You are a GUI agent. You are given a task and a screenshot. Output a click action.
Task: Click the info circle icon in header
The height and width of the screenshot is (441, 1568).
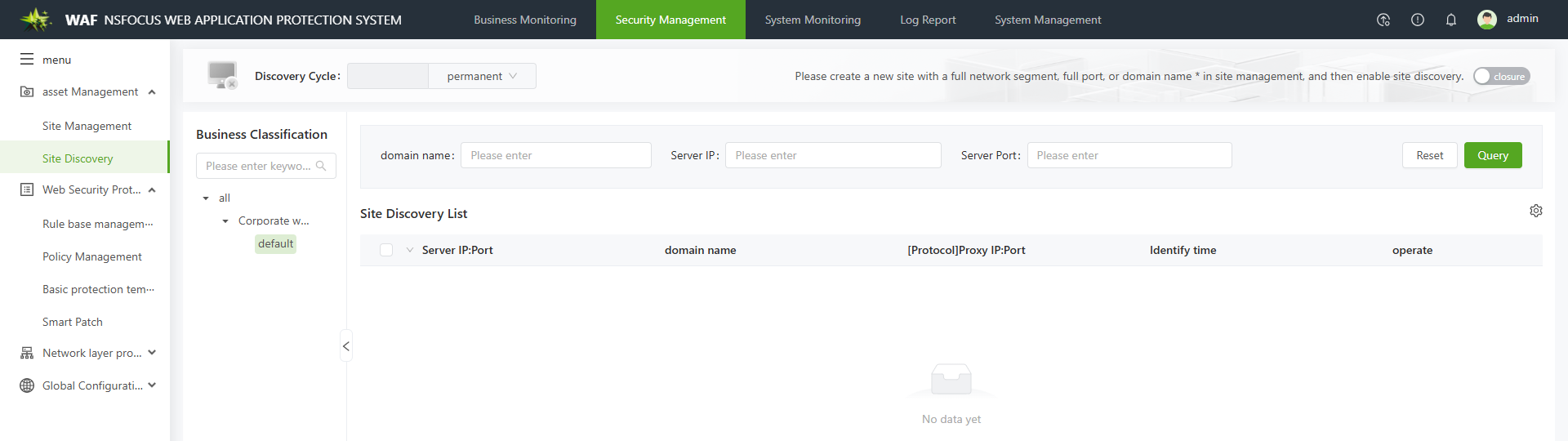pos(1418,20)
